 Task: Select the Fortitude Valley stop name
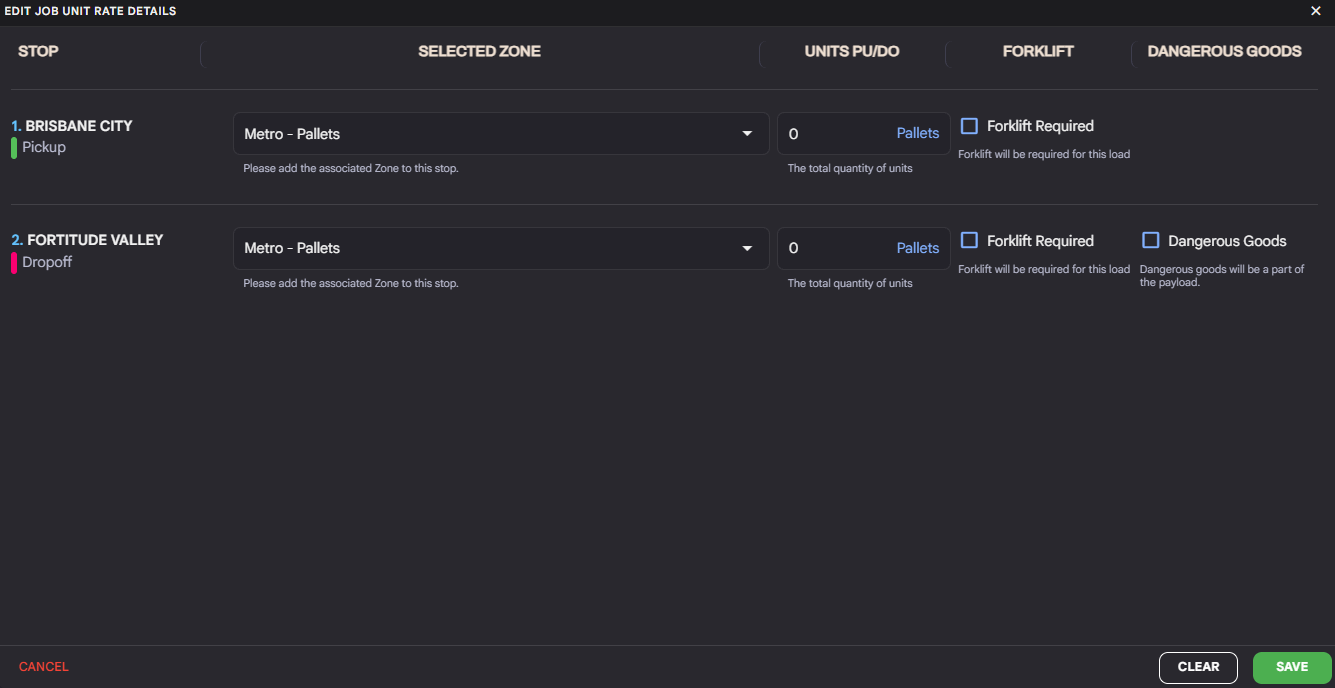tap(95, 240)
